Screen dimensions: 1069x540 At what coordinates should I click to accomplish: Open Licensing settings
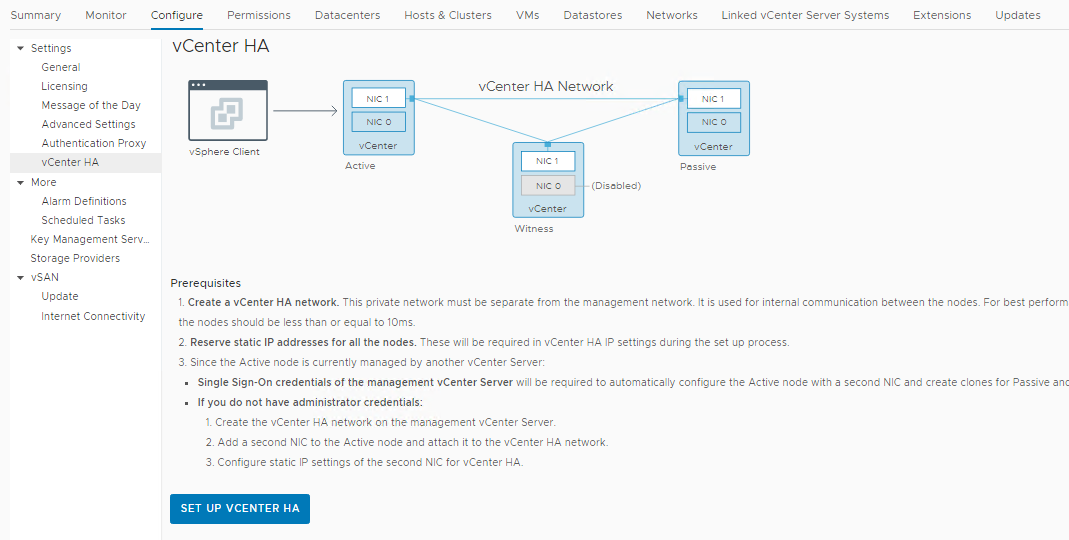coord(64,87)
